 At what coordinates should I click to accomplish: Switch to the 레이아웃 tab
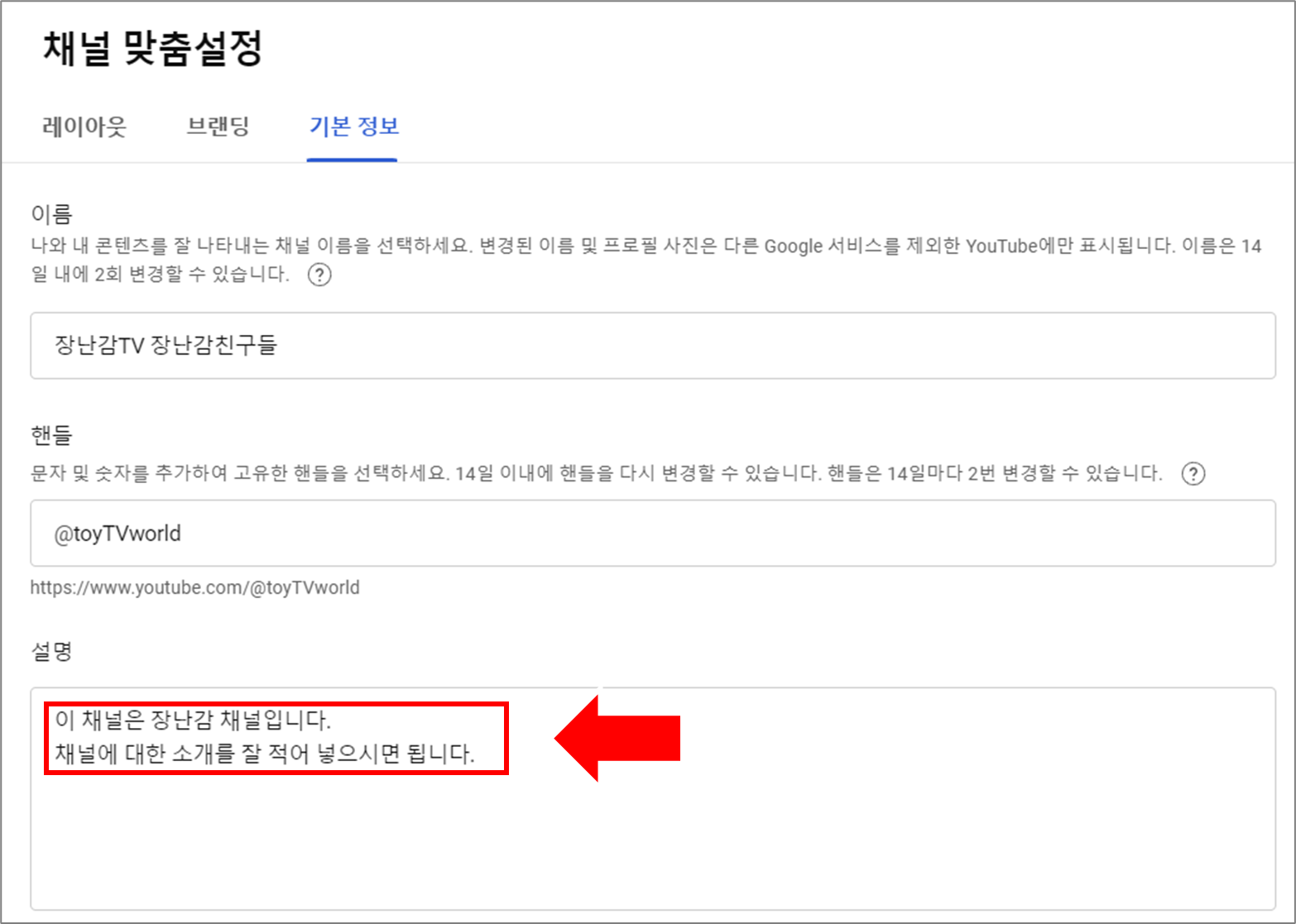[x=84, y=127]
